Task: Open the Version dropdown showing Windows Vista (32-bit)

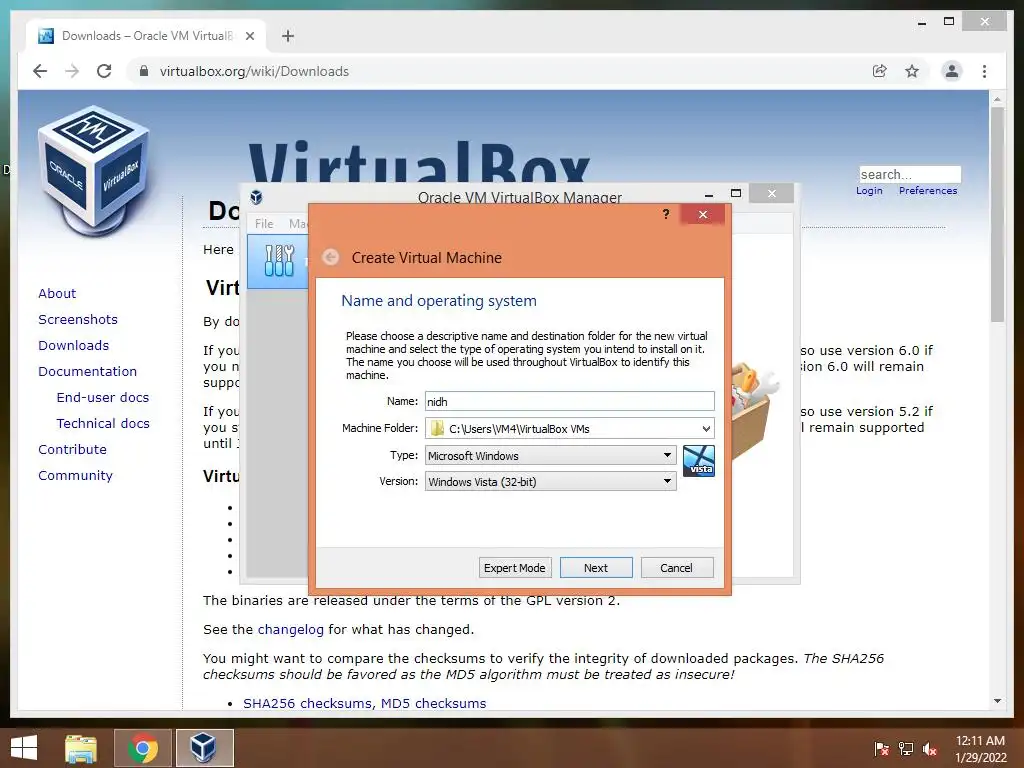Action: (551, 481)
